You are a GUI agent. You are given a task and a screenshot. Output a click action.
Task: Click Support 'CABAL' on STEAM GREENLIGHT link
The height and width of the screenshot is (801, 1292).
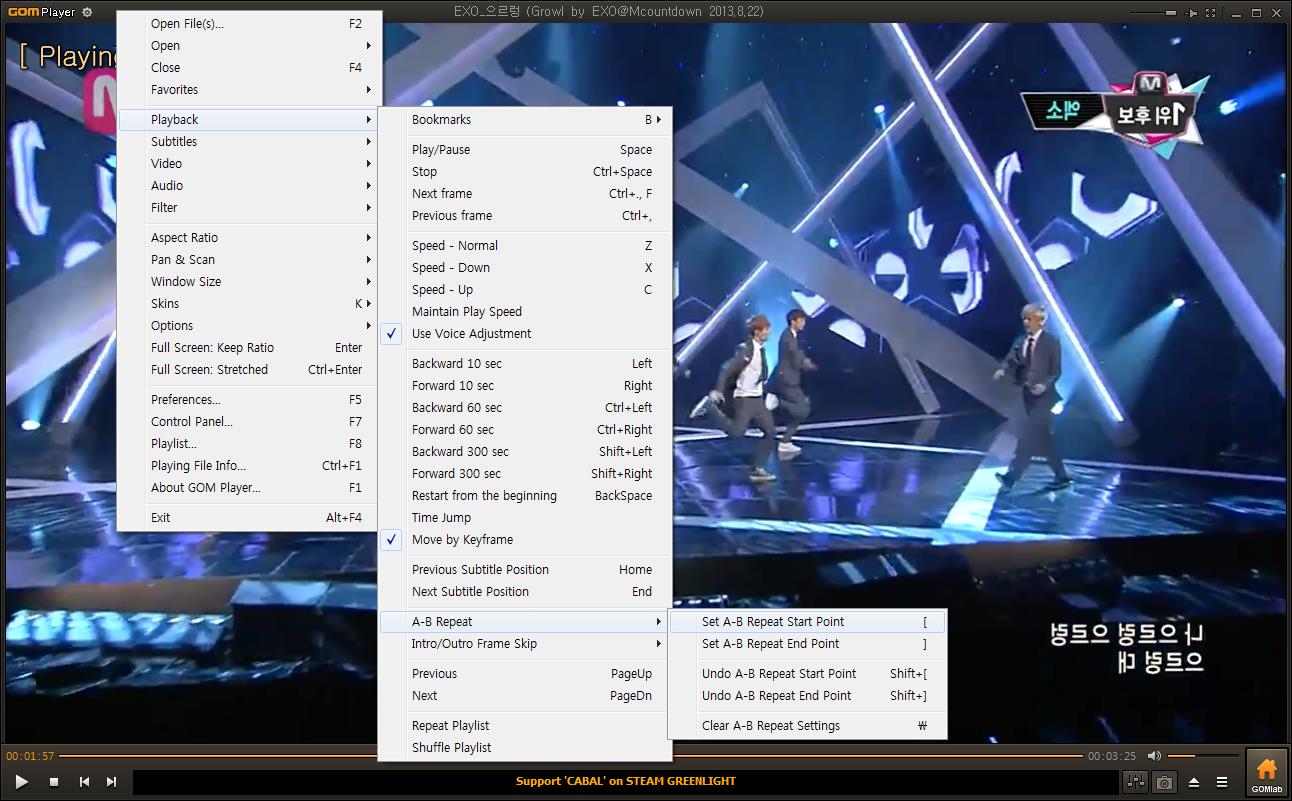click(626, 781)
